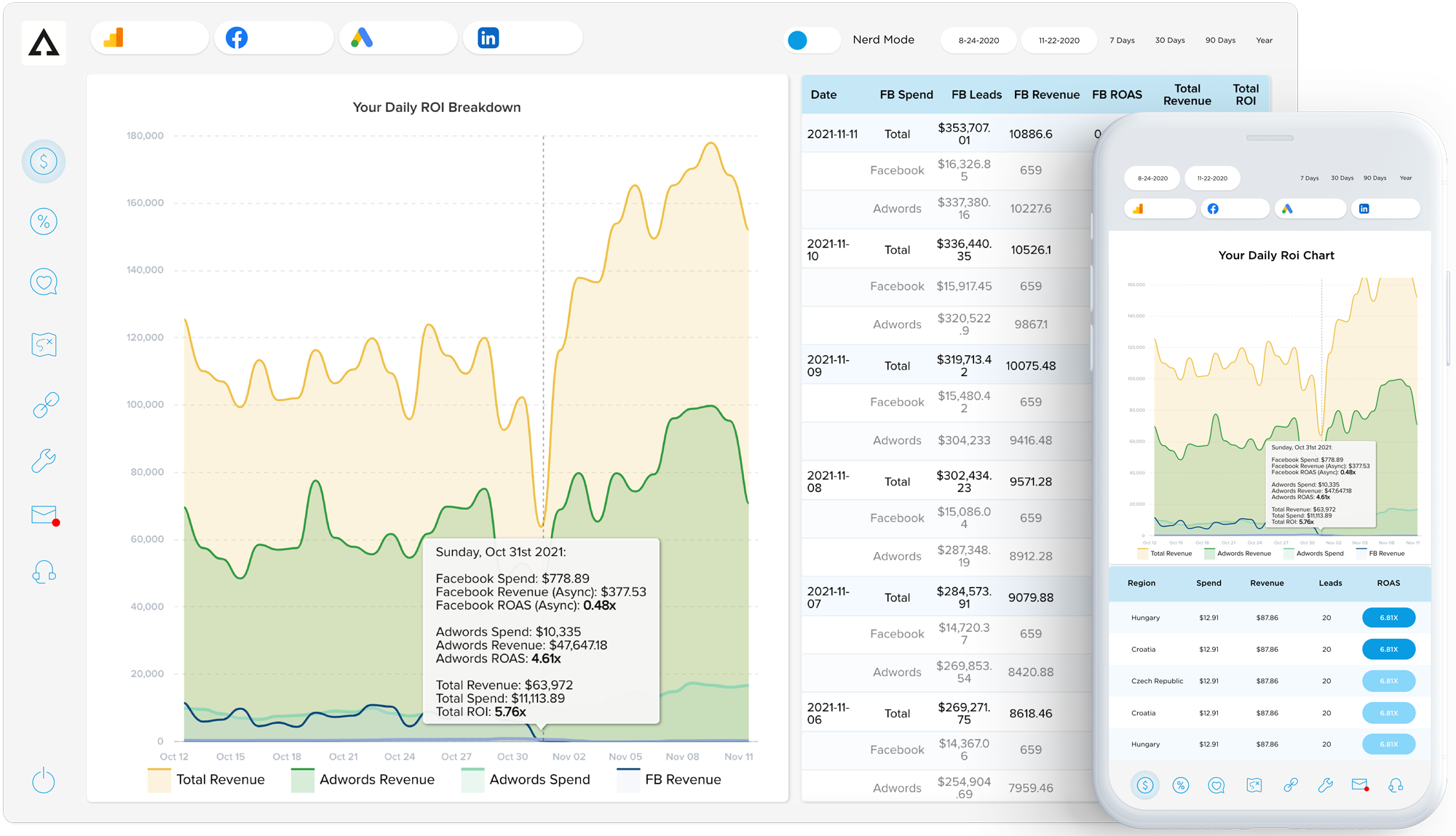This screenshot has width=1456, height=836.
Task: Switch to the Year range tab
Action: 1264,41
